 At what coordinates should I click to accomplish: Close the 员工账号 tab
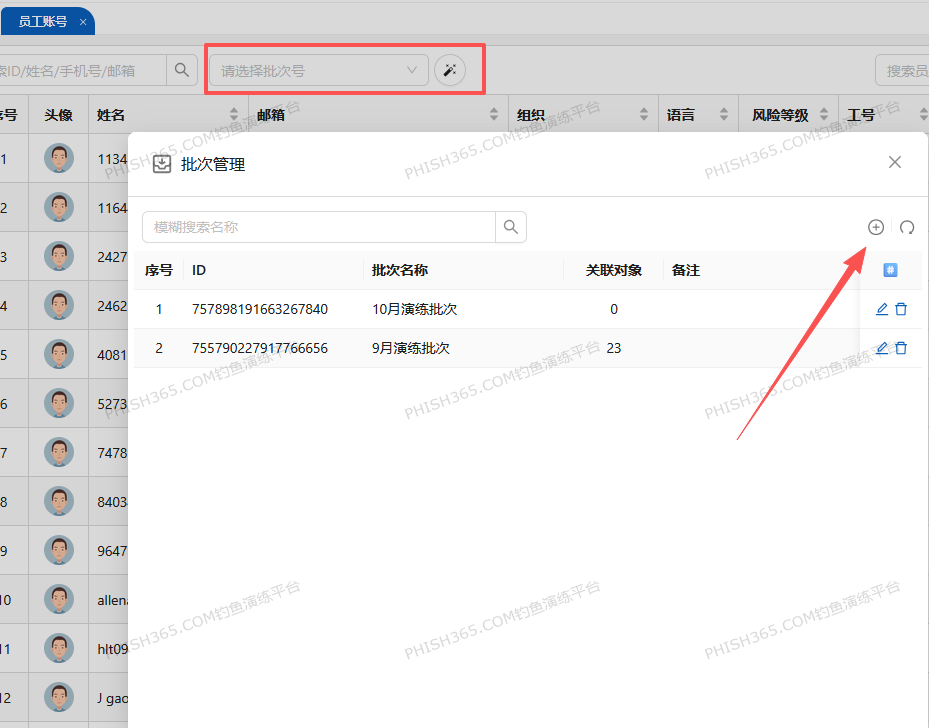tap(83, 21)
